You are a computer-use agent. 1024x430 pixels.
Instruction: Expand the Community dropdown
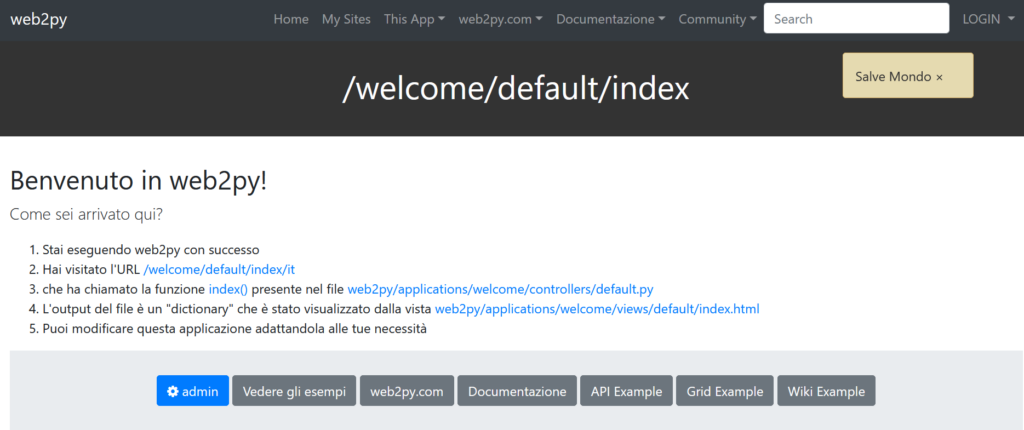coord(718,19)
